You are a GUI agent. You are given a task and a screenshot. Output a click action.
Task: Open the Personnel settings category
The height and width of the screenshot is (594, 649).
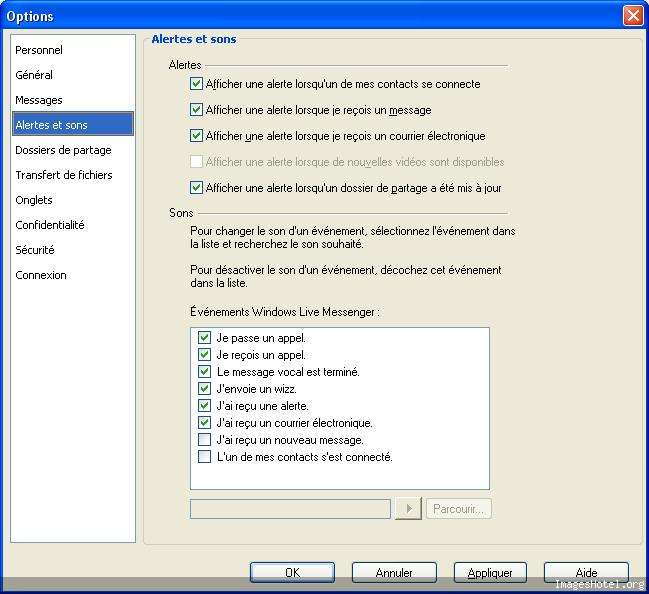39,50
